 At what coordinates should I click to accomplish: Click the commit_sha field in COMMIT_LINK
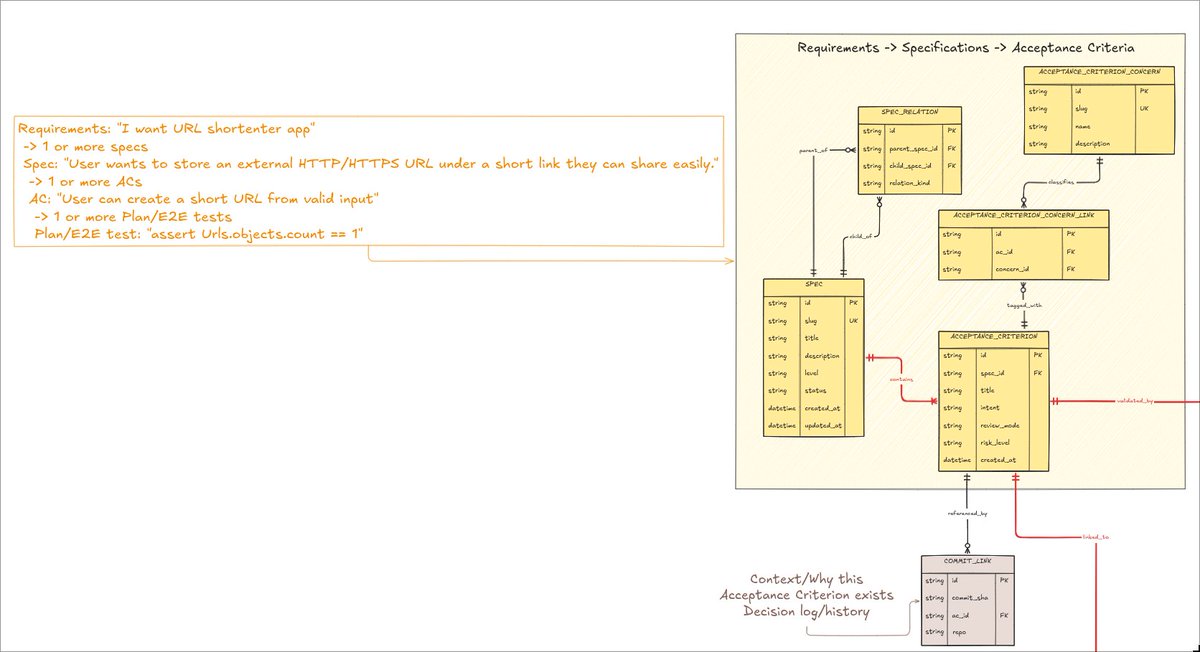click(972, 598)
